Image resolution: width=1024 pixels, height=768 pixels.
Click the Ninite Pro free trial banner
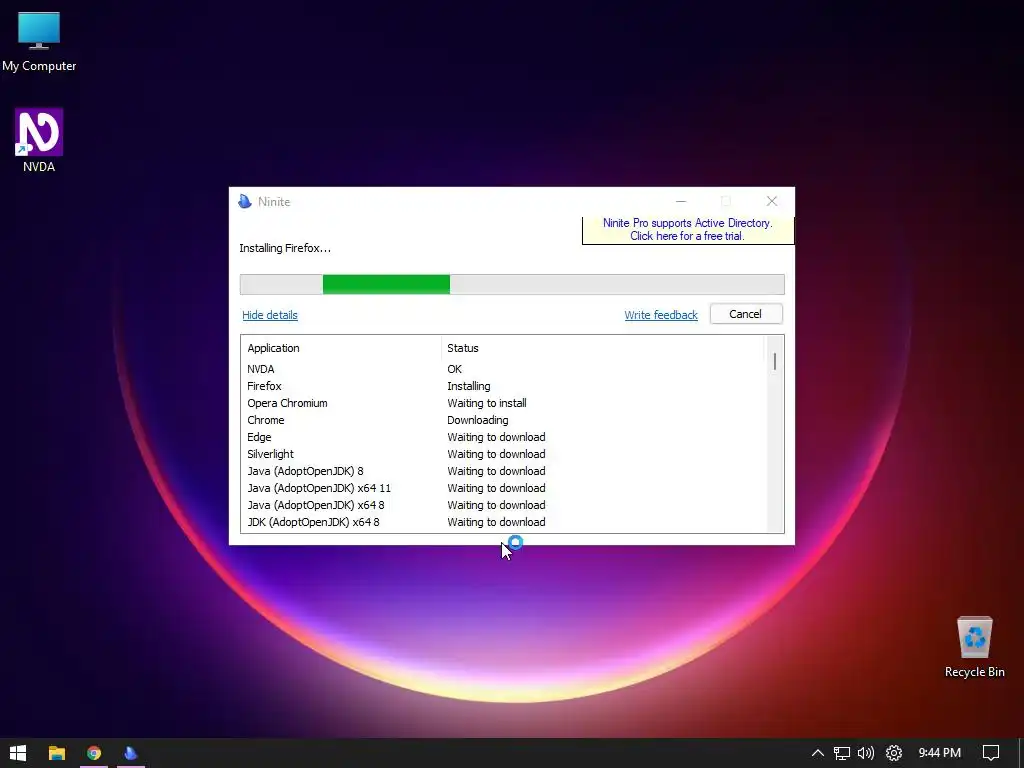click(x=688, y=229)
